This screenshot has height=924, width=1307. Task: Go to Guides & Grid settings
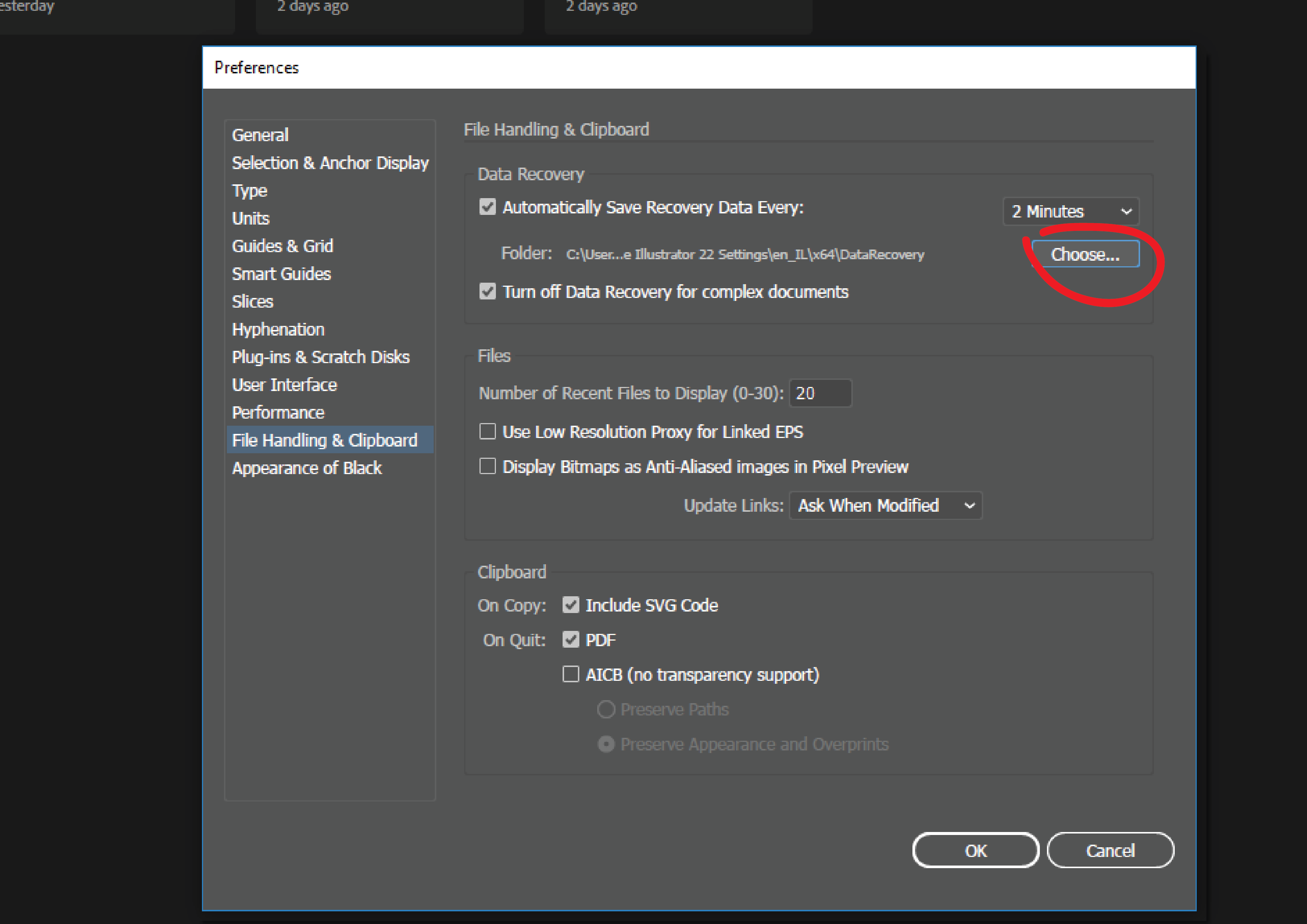pyautogui.click(x=282, y=246)
